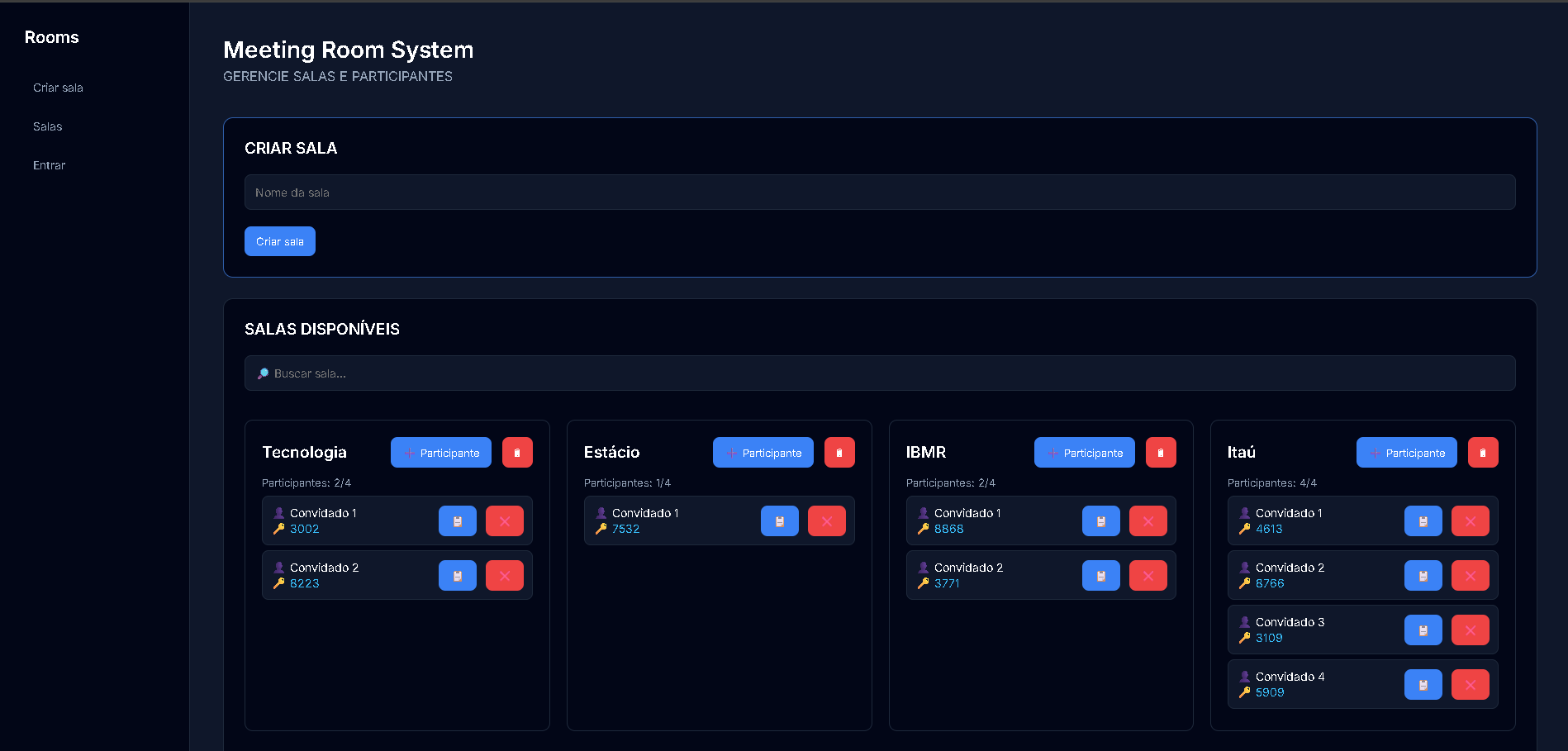Copy Itaú Convidado 3 code 3109
1568x751 pixels.
click(1423, 630)
